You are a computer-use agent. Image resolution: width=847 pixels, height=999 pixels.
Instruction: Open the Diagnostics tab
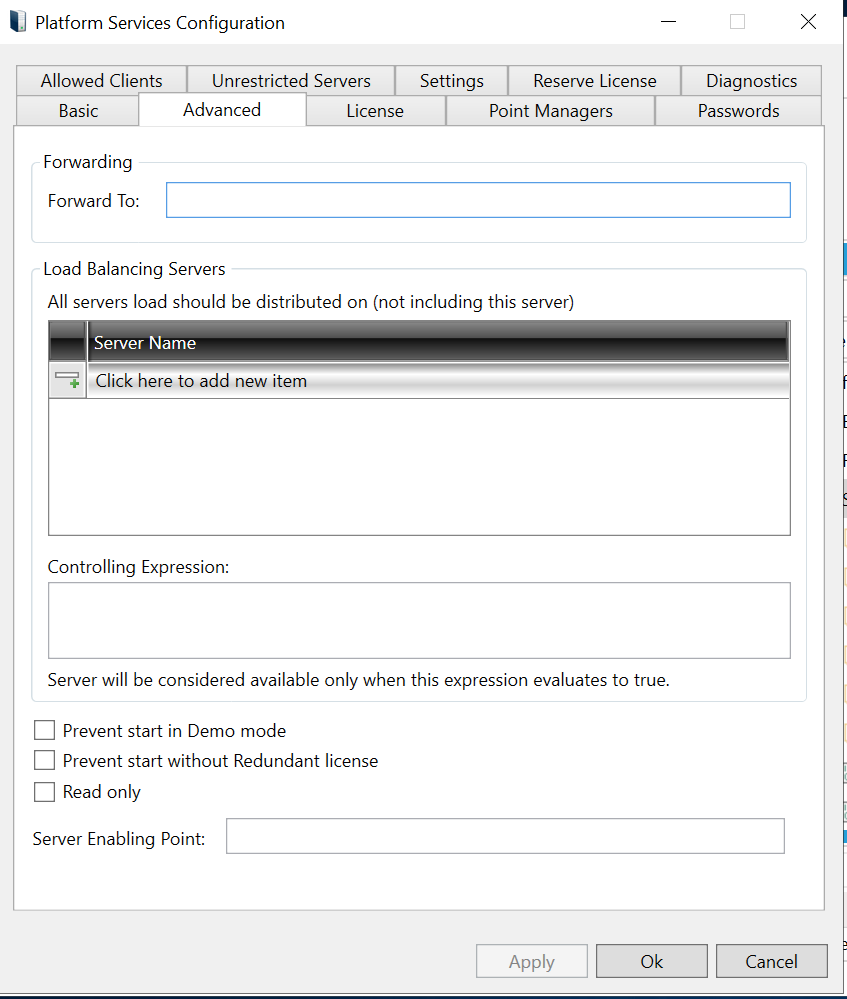(751, 81)
